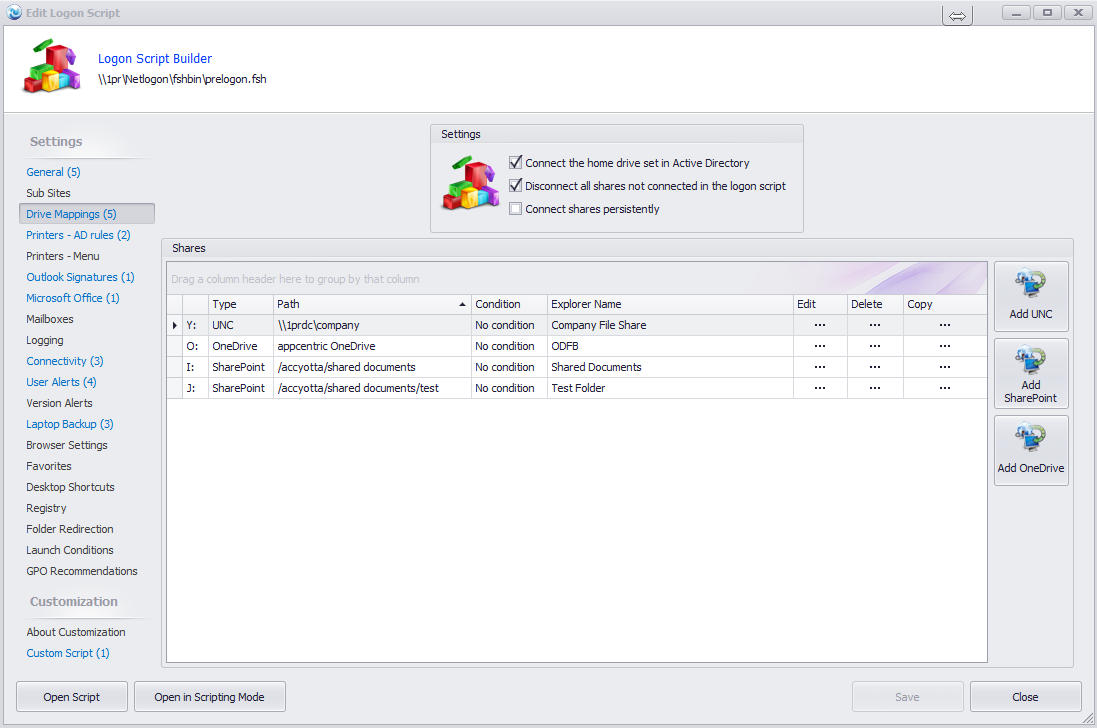Click Open in Scripting Mode button
This screenshot has height=728, width=1097.
210,697
